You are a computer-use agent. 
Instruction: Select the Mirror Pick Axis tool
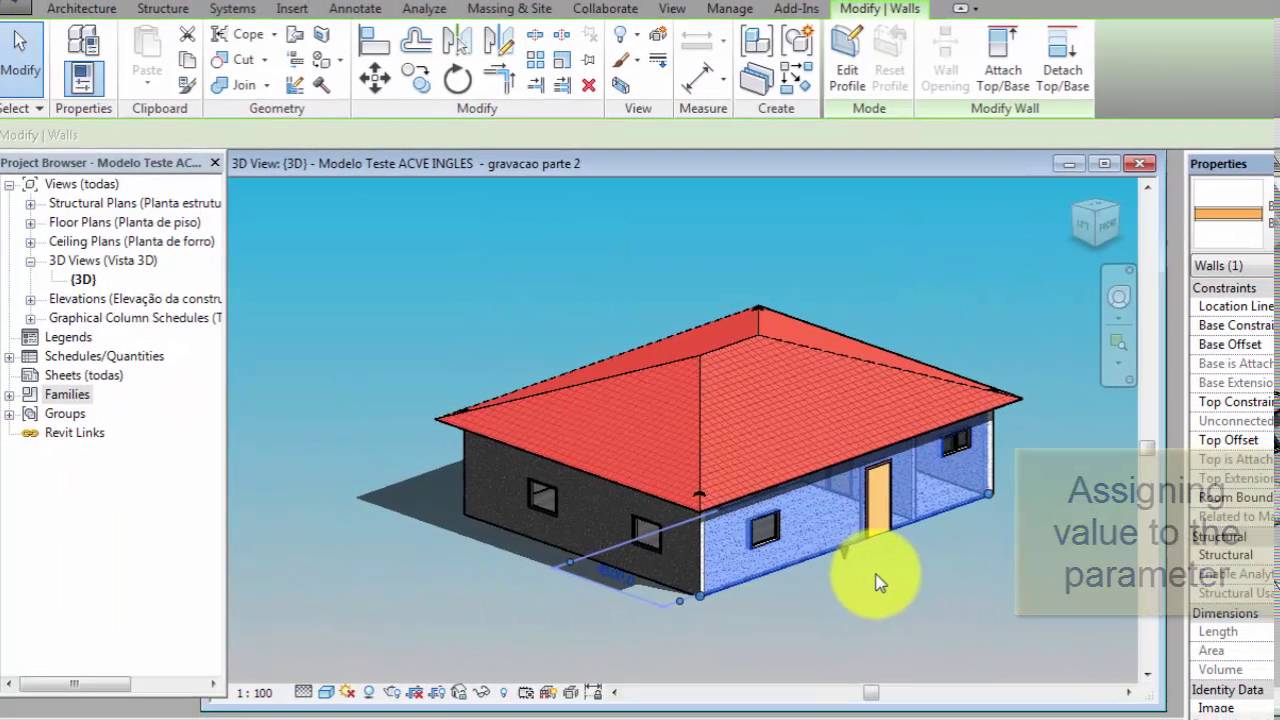point(457,40)
